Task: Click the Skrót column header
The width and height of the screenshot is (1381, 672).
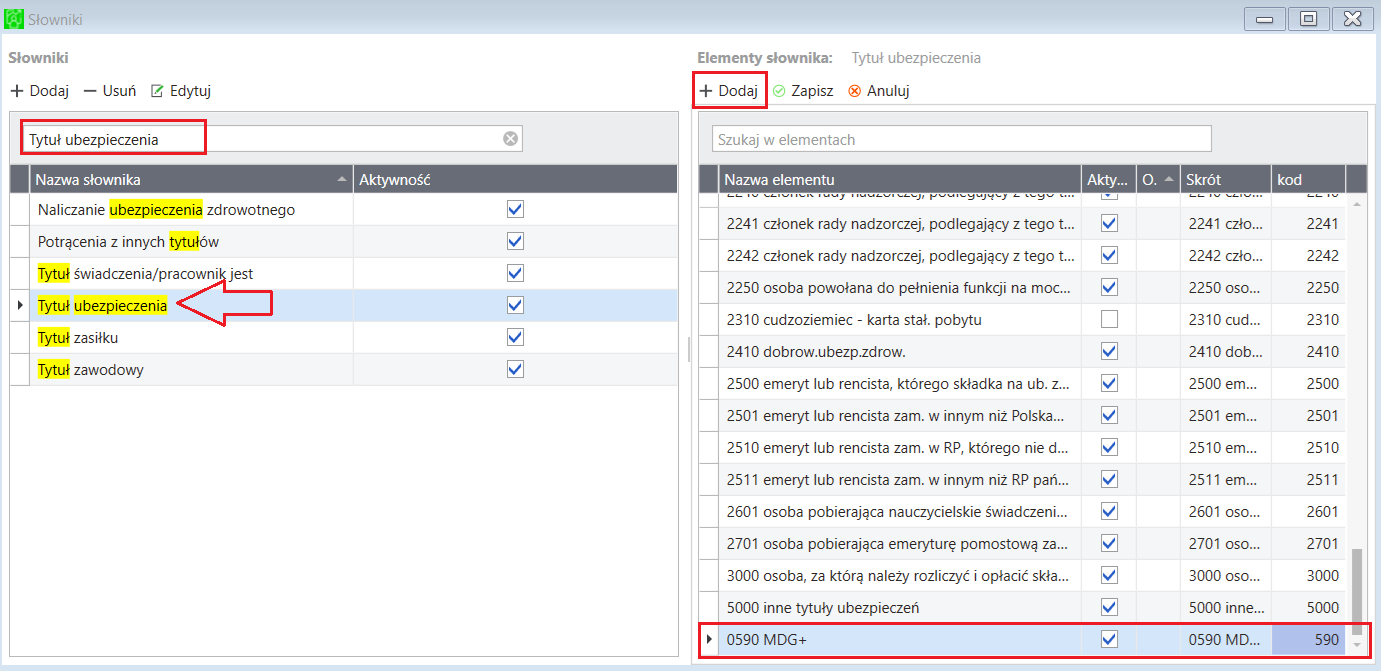Action: click(1225, 179)
